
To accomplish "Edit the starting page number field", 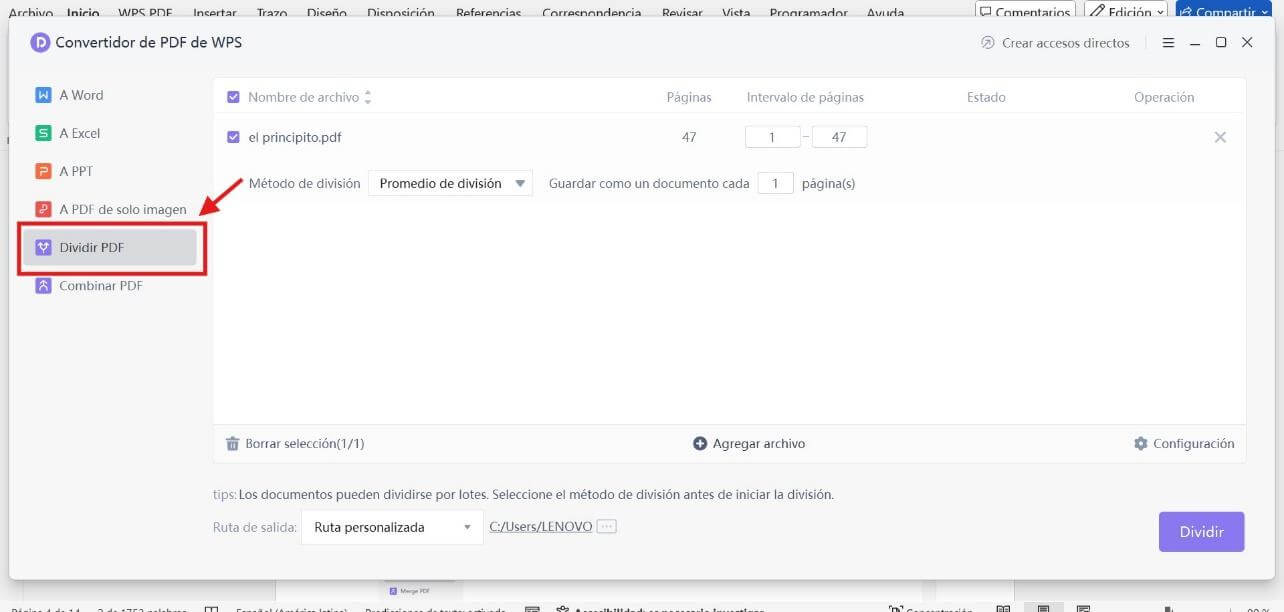I will pyautogui.click(x=773, y=136).
